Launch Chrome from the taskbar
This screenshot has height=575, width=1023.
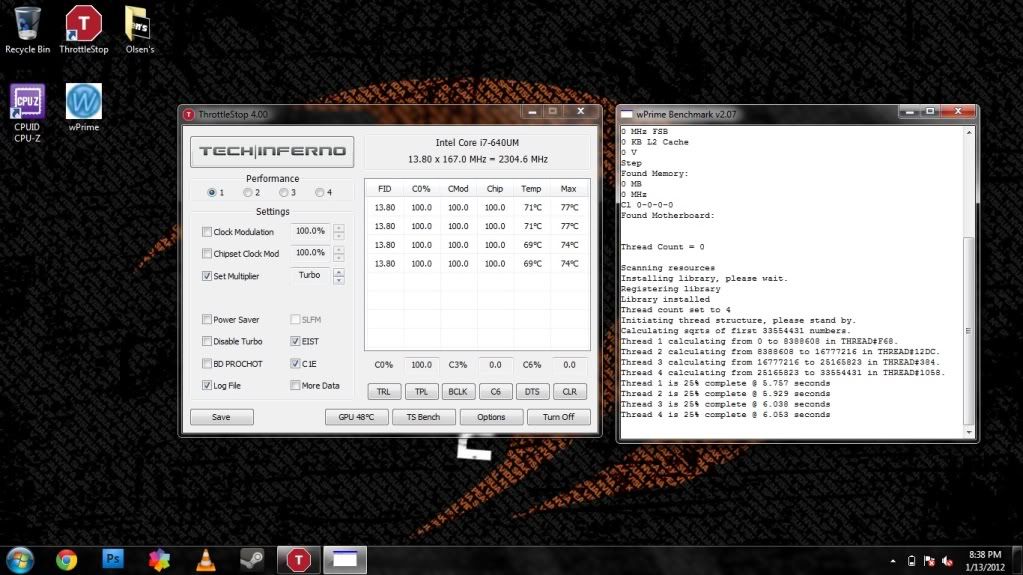pyautogui.click(x=66, y=560)
